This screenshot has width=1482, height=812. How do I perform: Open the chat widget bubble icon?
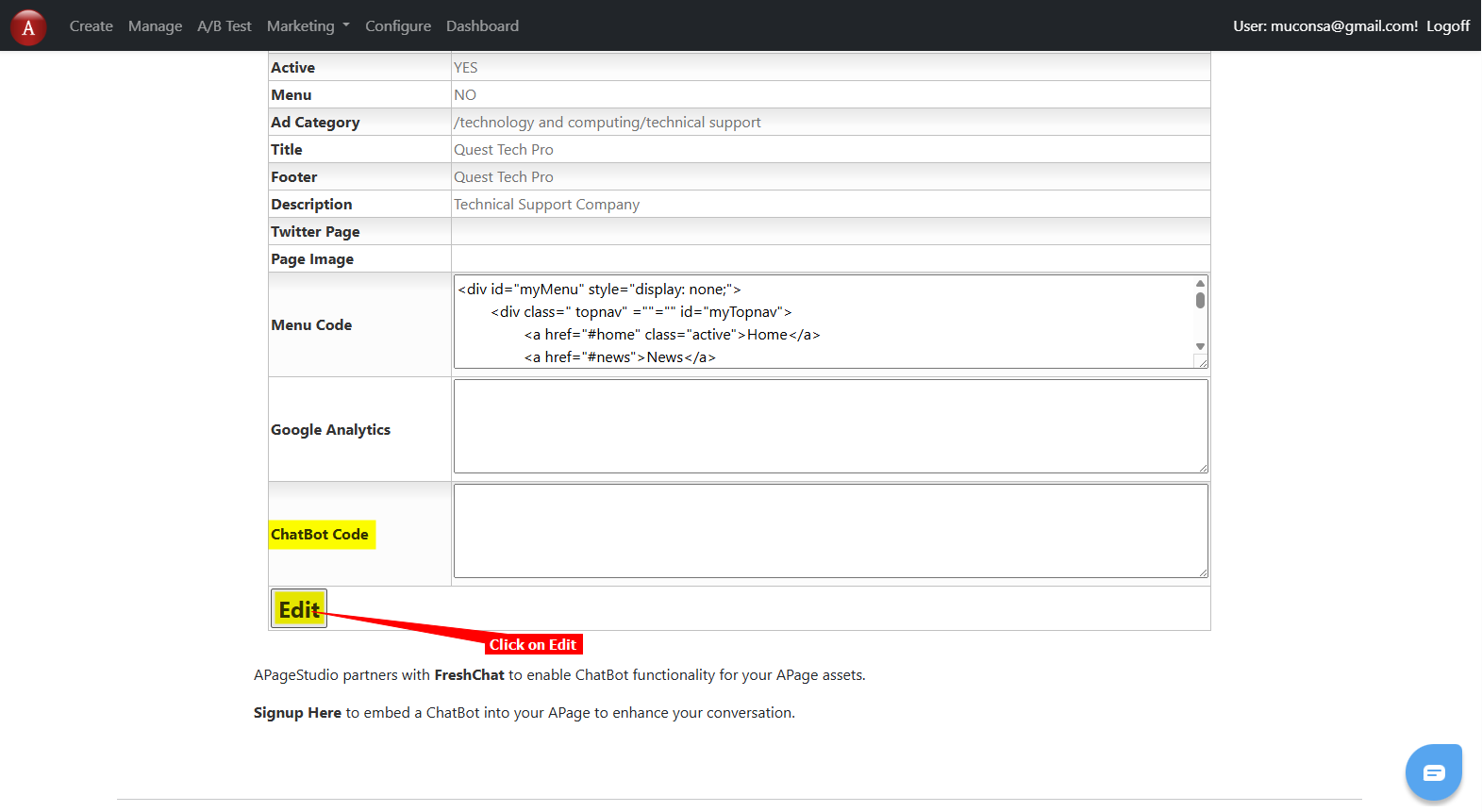[x=1433, y=772]
